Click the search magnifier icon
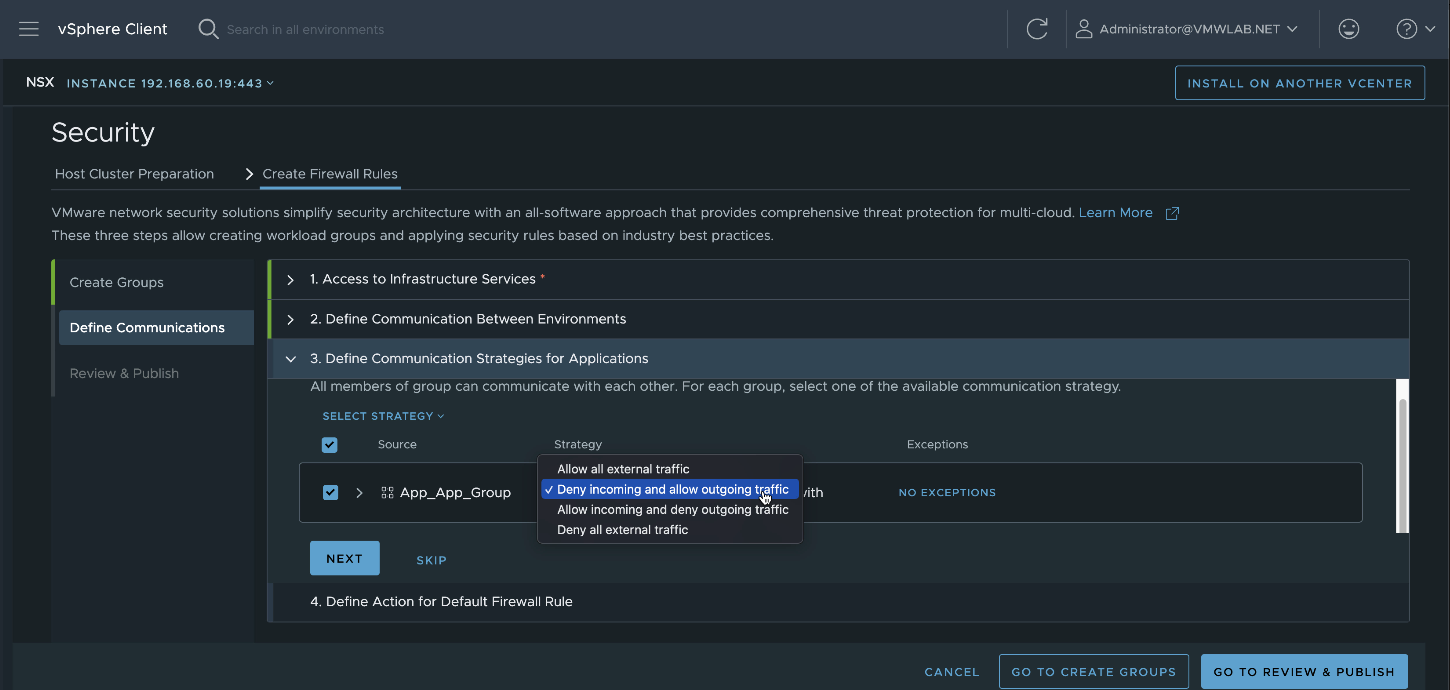 coord(208,29)
